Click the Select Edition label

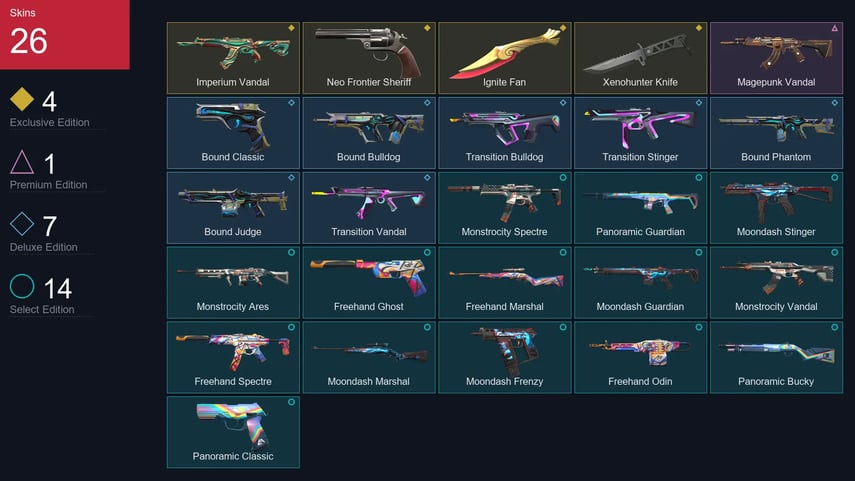[42, 310]
